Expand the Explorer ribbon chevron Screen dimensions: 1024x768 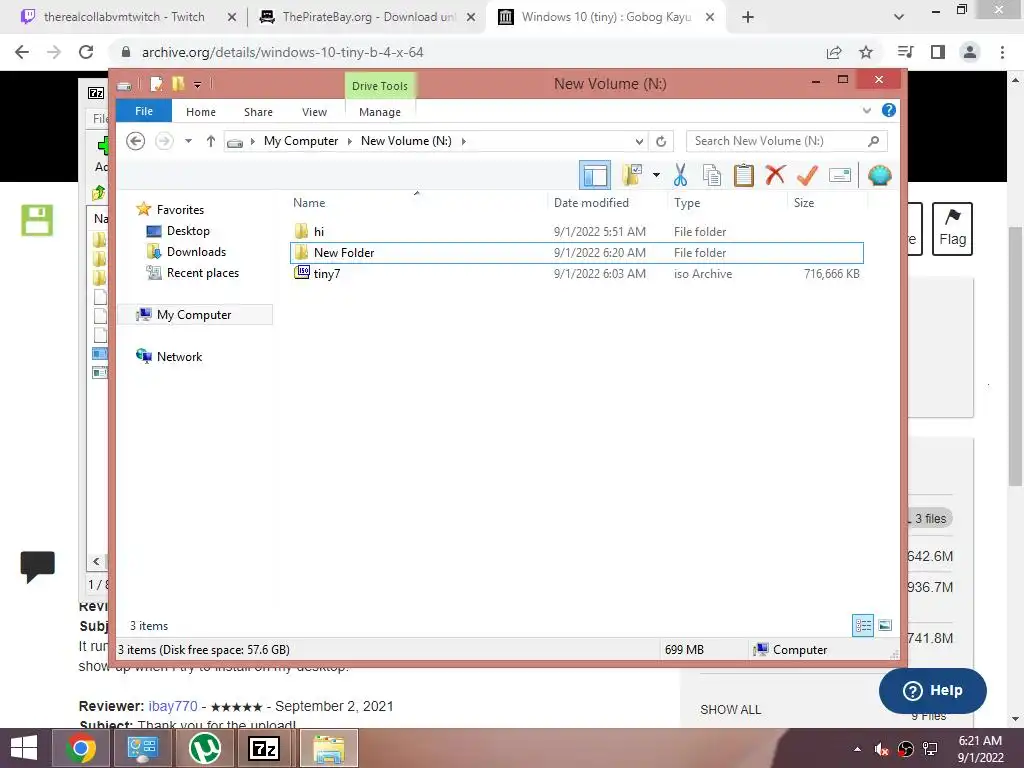click(867, 110)
